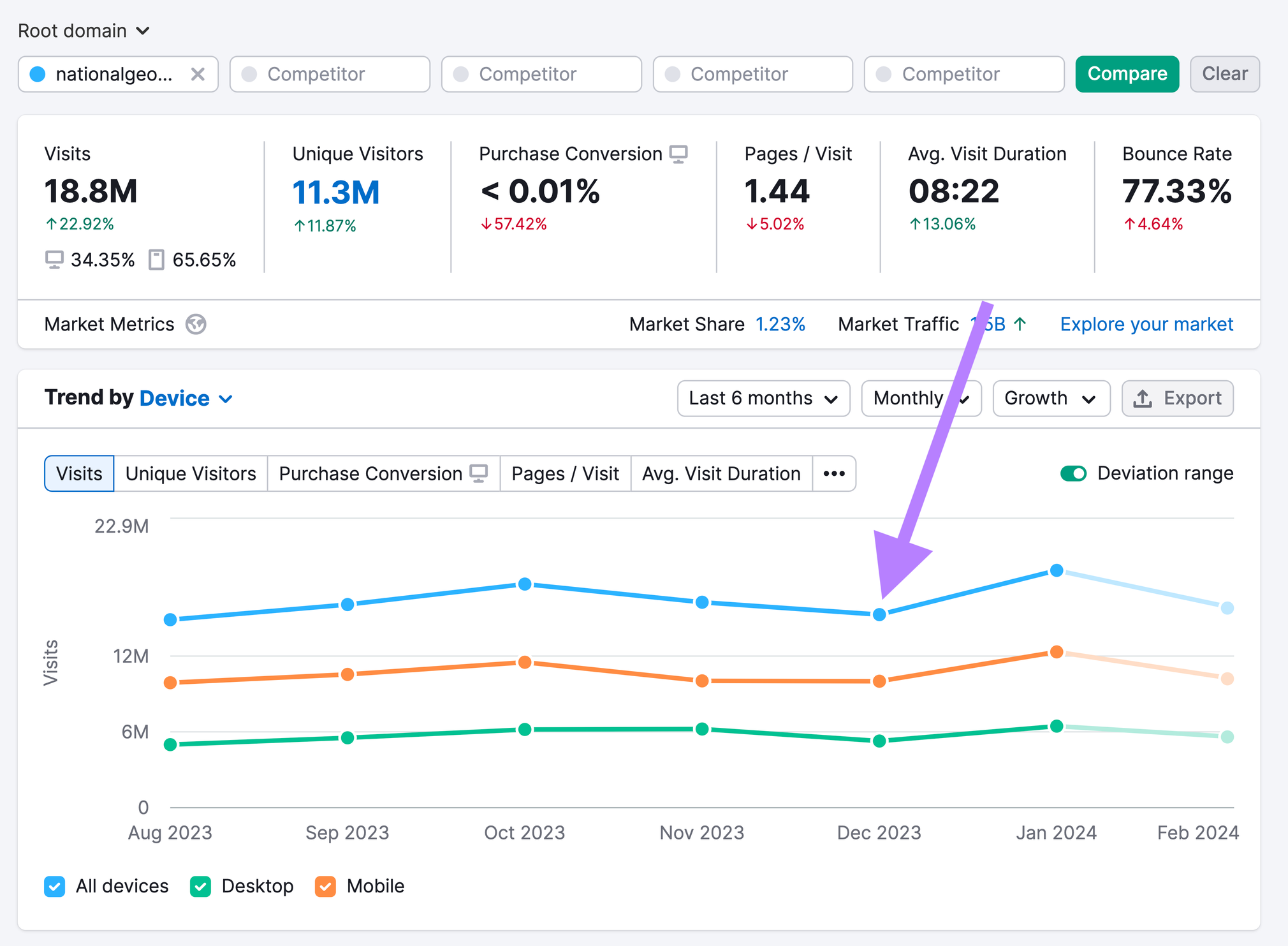Uncheck the Desktop legend checkbox

(x=200, y=886)
